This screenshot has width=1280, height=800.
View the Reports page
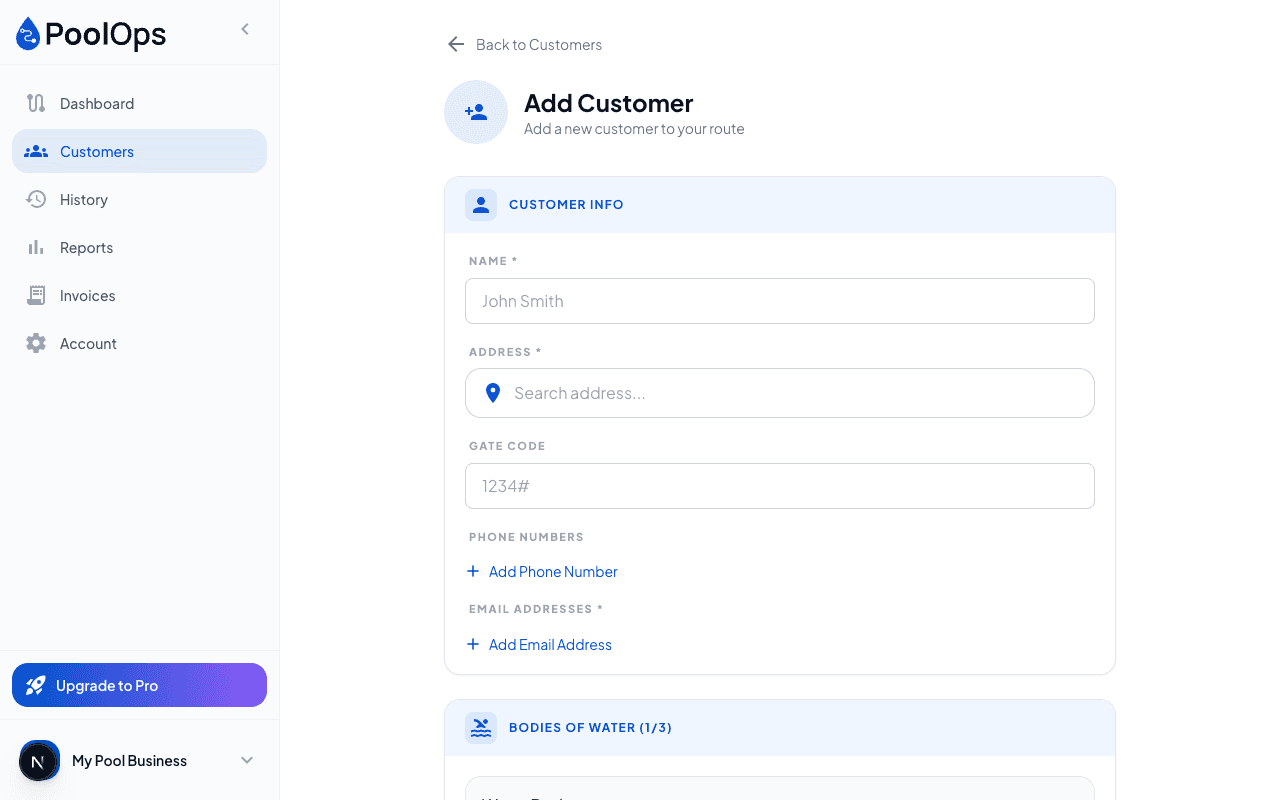pyautogui.click(x=86, y=247)
